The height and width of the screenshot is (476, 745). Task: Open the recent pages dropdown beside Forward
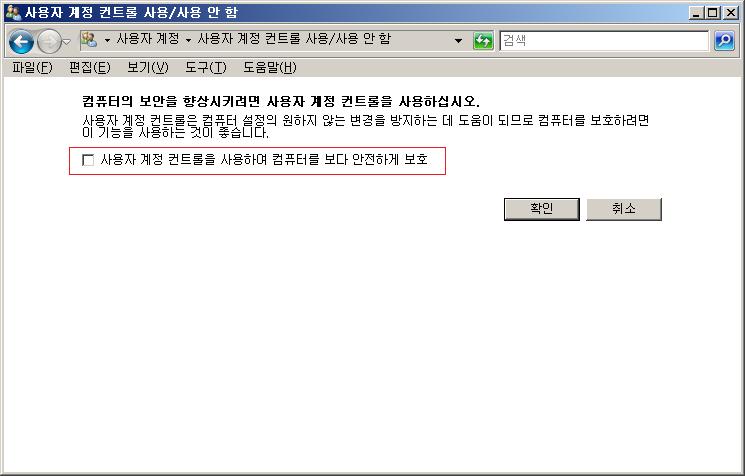pos(67,42)
